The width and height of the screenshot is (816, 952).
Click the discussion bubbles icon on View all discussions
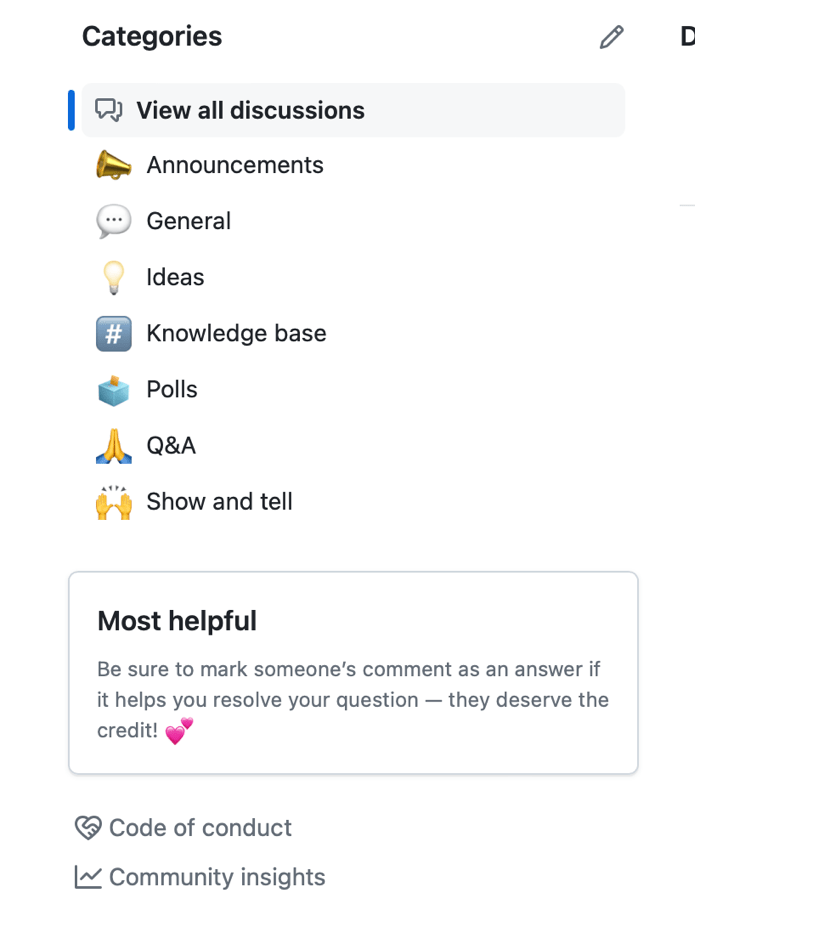(109, 110)
